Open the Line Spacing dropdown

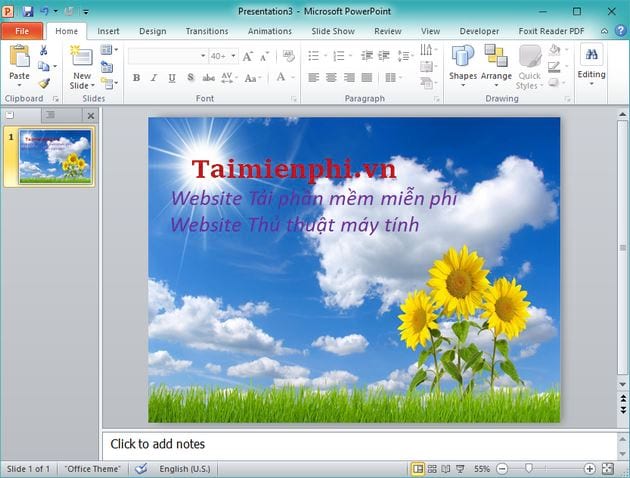click(x=405, y=56)
